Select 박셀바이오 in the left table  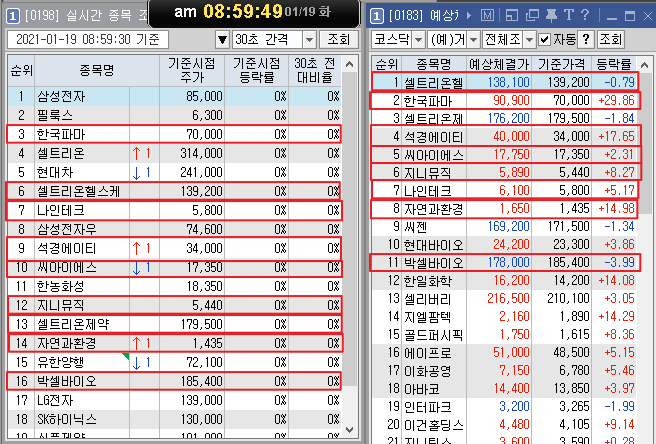tap(174, 382)
